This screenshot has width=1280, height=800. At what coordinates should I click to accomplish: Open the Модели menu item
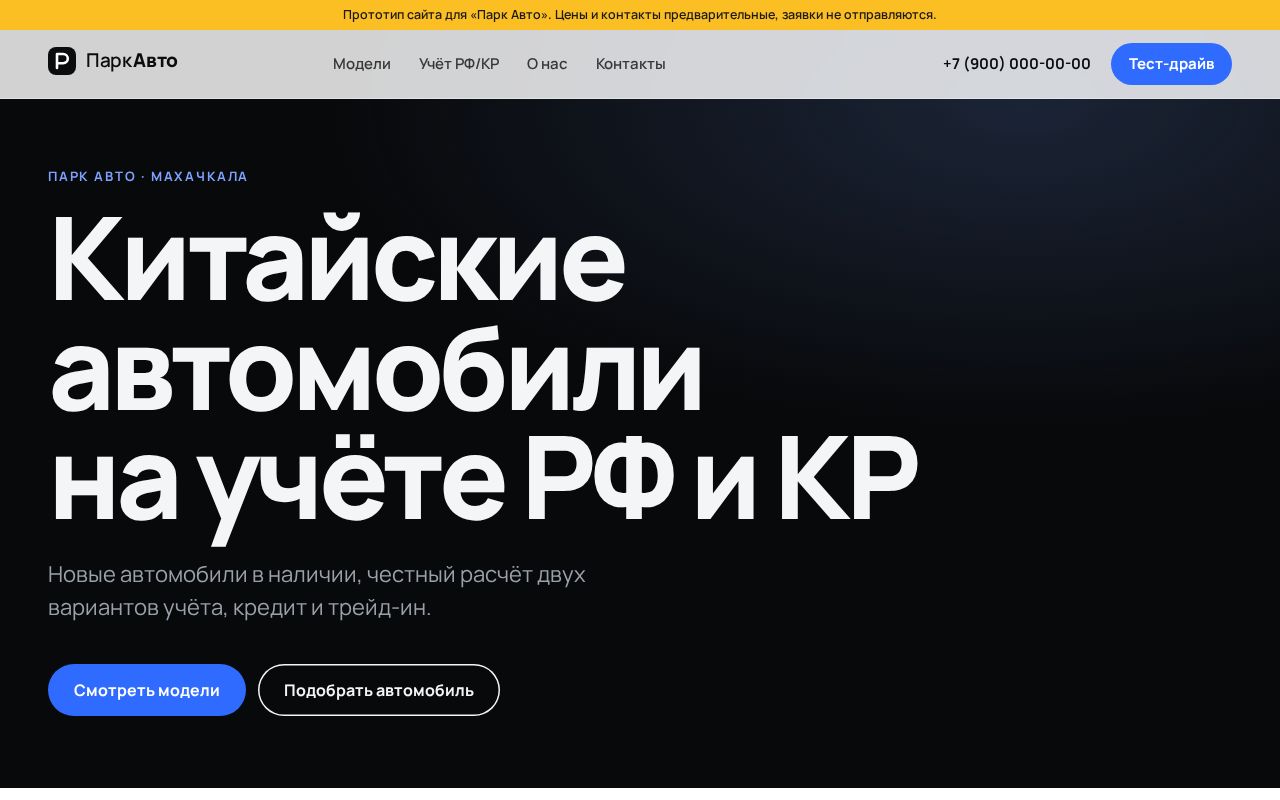pos(362,64)
